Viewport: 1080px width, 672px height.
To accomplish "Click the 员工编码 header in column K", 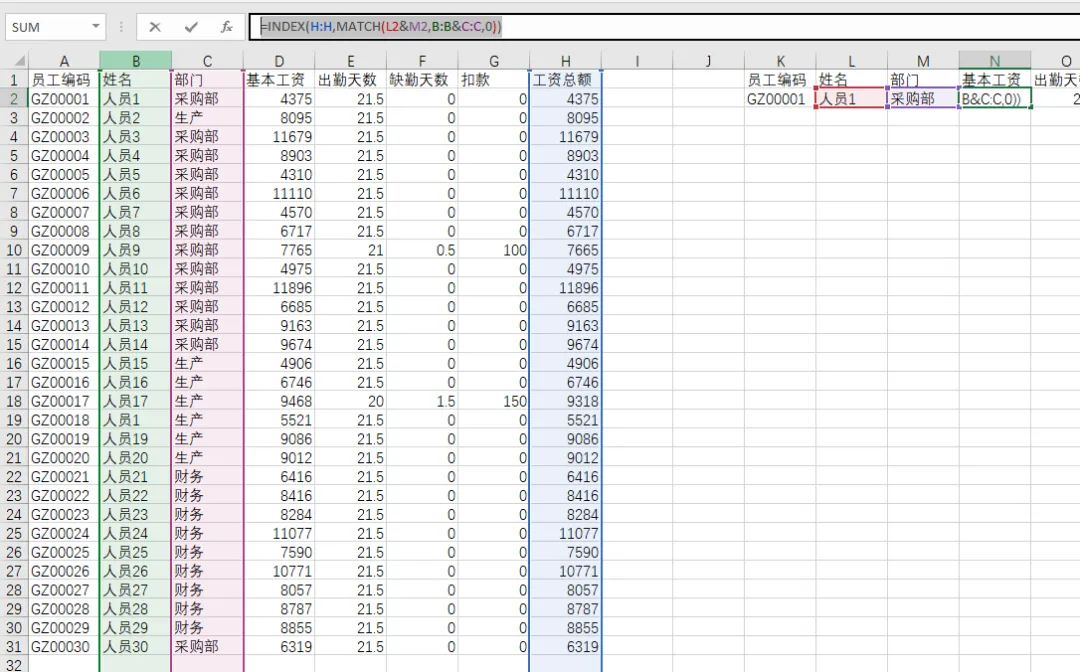I will pos(780,80).
